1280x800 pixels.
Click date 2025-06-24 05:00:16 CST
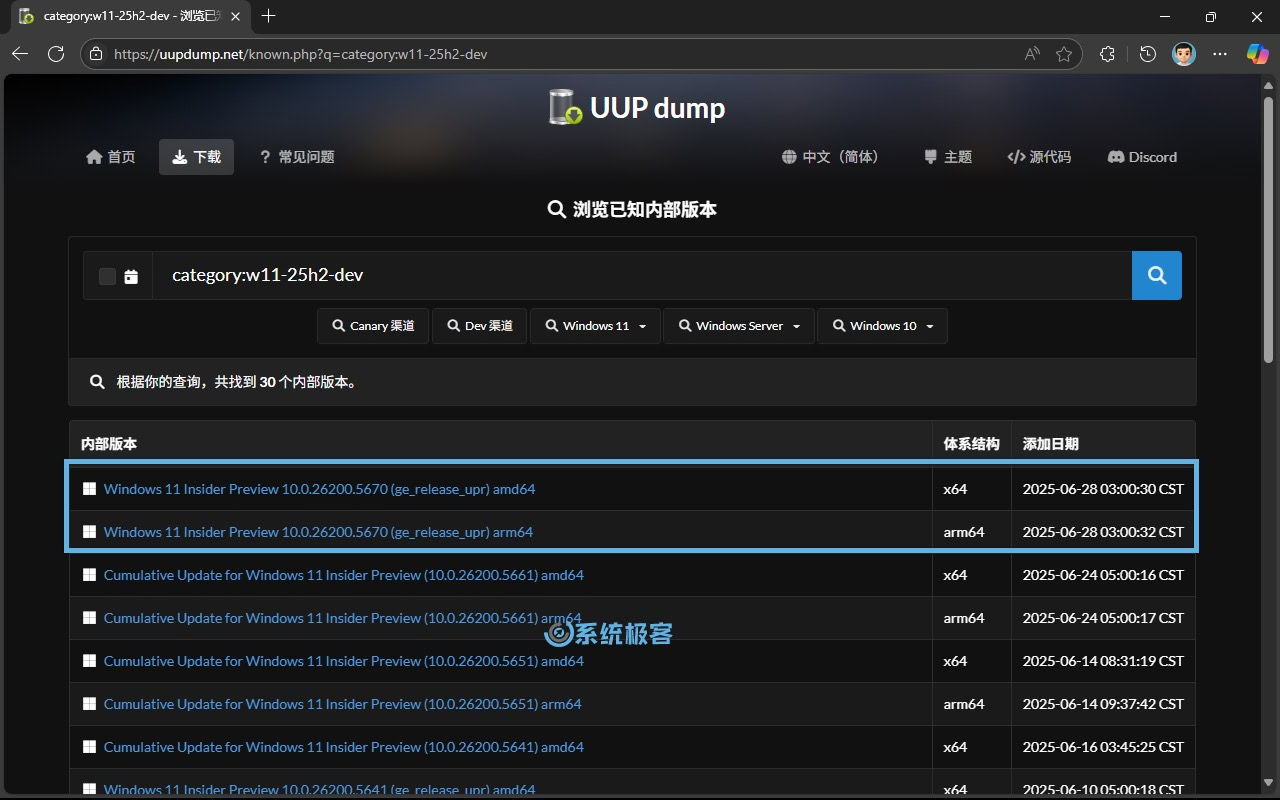1103,575
